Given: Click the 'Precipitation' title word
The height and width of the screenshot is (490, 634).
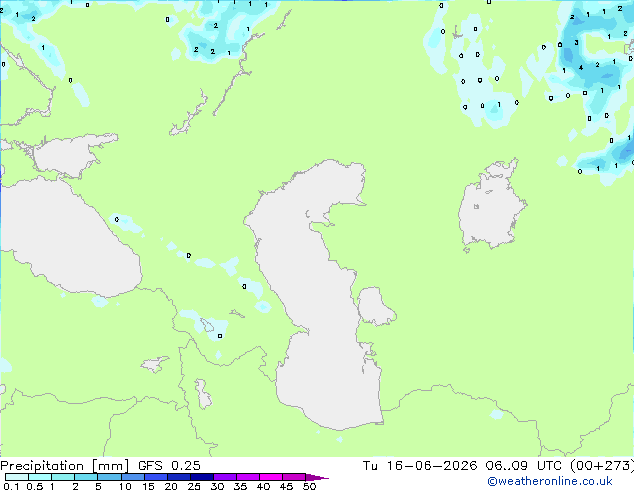Looking at the screenshot, I should pos(42,466).
